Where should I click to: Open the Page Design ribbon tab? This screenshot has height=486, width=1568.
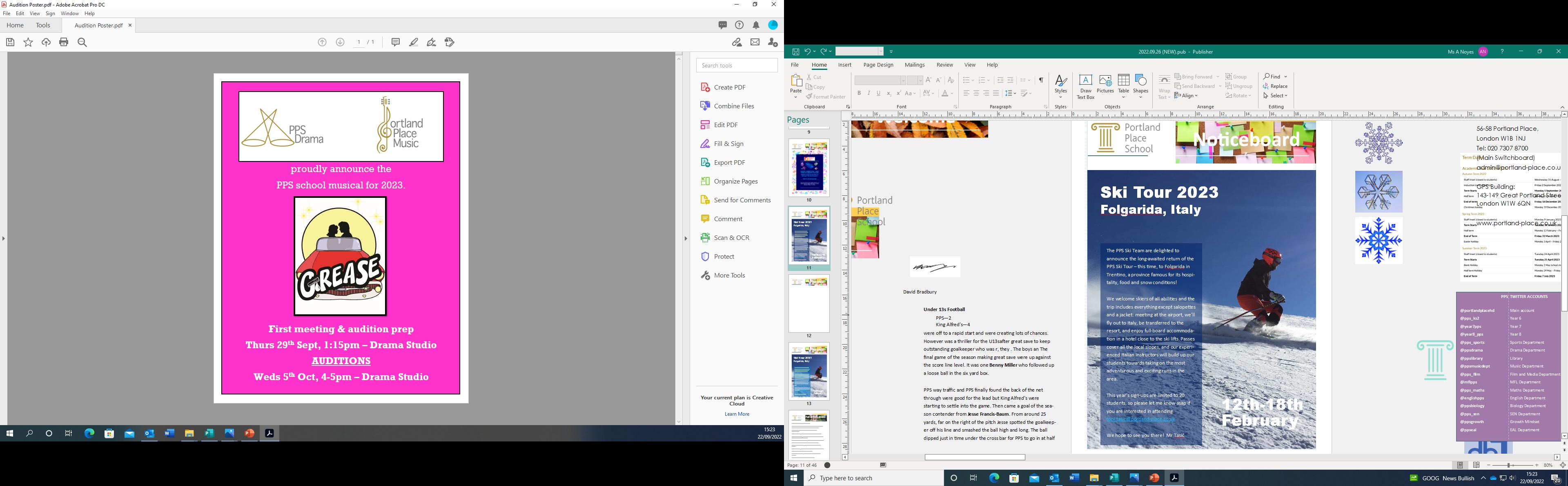[x=878, y=65]
